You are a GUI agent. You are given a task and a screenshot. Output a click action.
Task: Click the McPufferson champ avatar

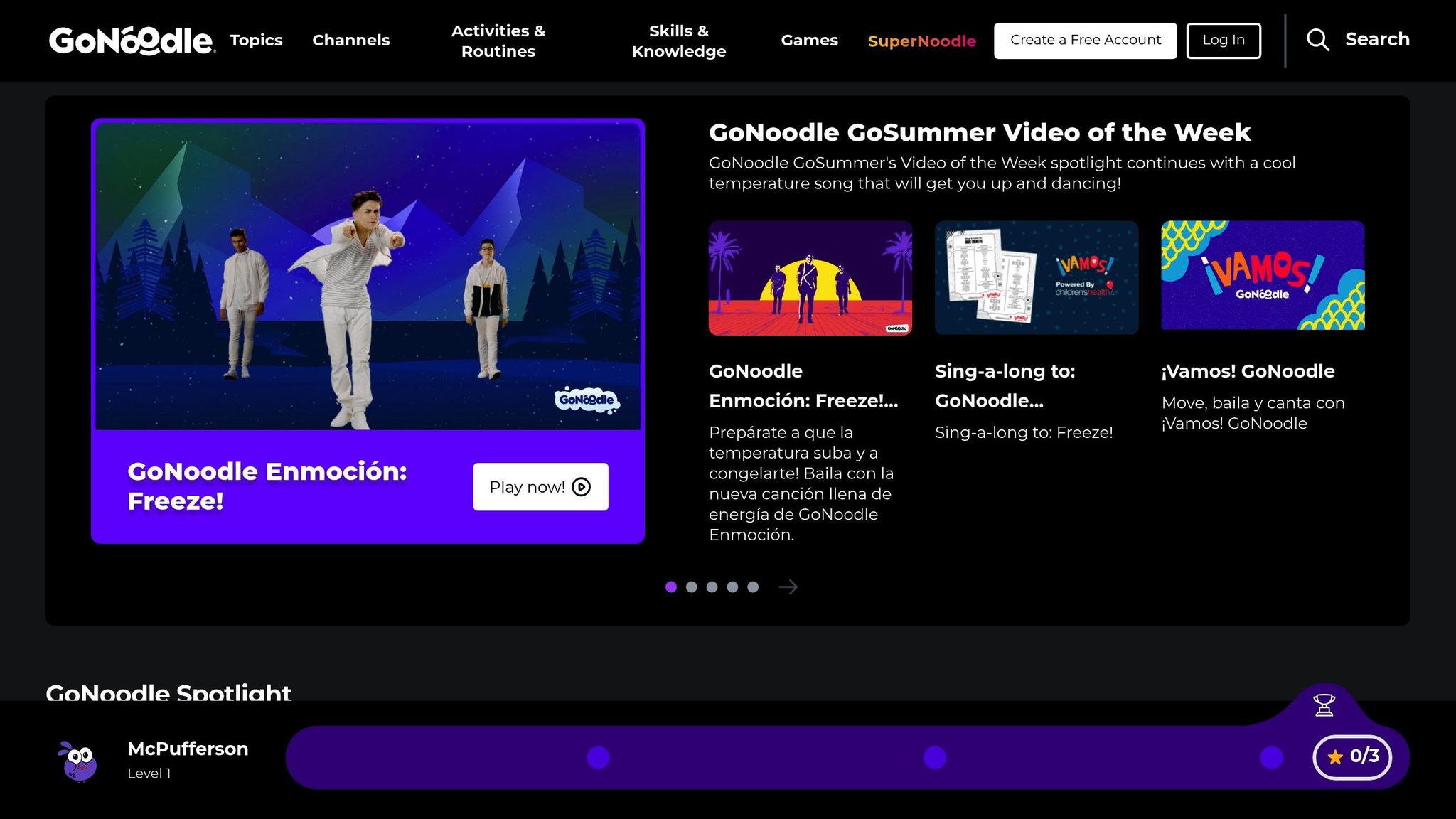pos(79,760)
